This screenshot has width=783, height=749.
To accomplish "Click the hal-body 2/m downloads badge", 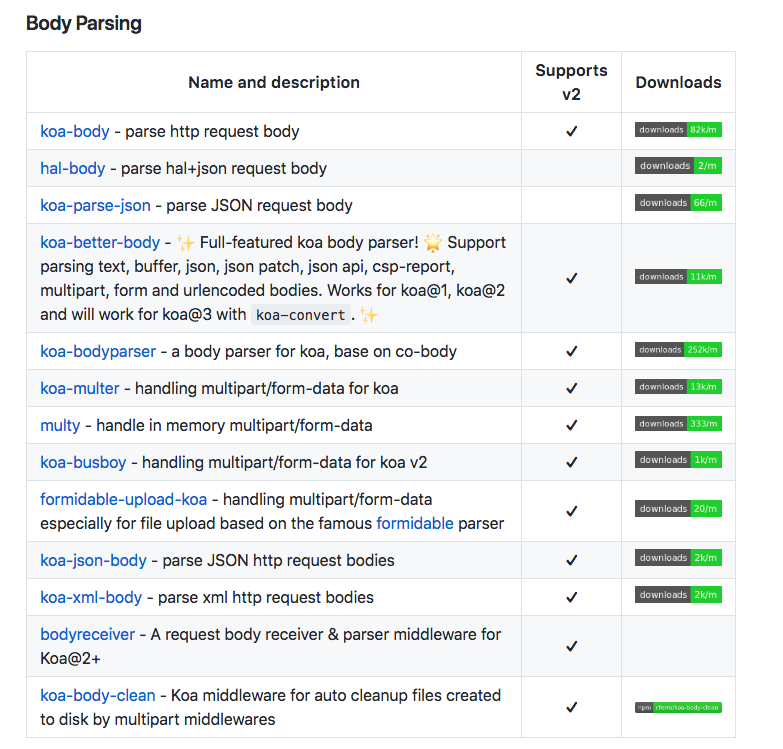I will (678, 166).
